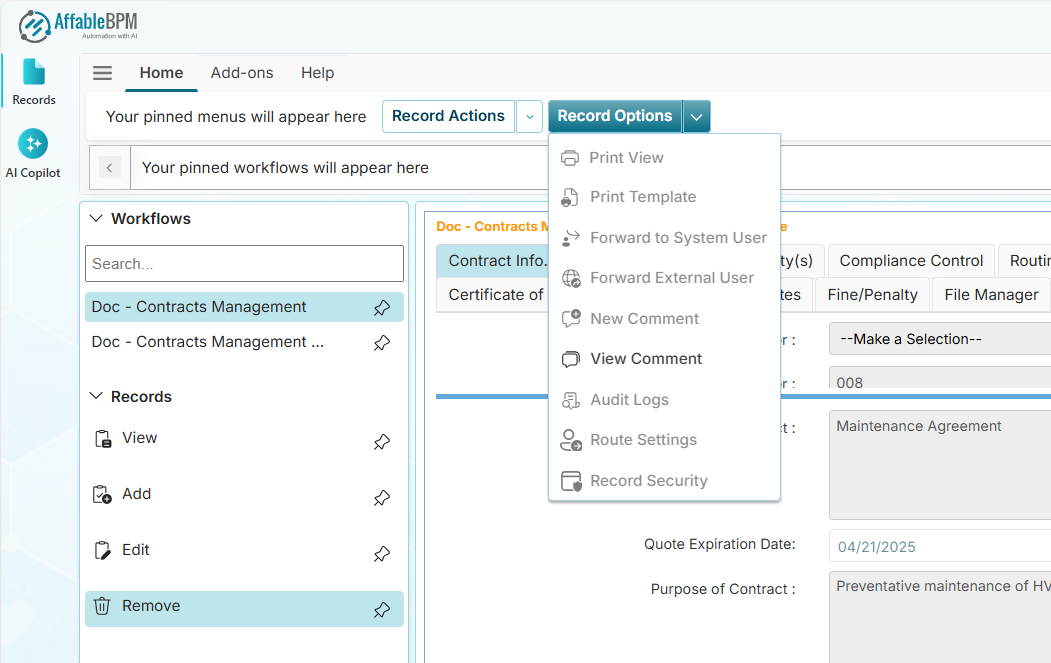This screenshot has width=1051, height=663.
Task: Click the Records sidebar icon
Action: [x=34, y=72]
